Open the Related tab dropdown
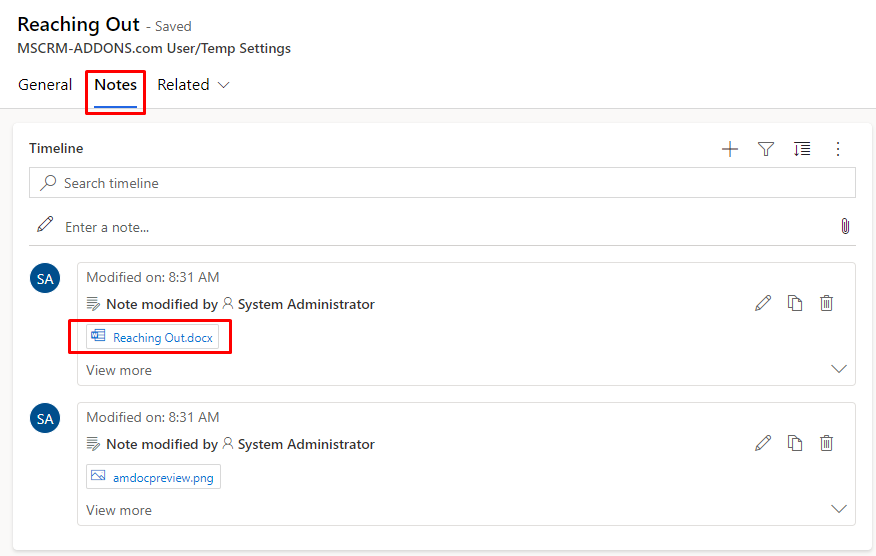Image resolution: width=876 pixels, height=556 pixels. (x=193, y=85)
